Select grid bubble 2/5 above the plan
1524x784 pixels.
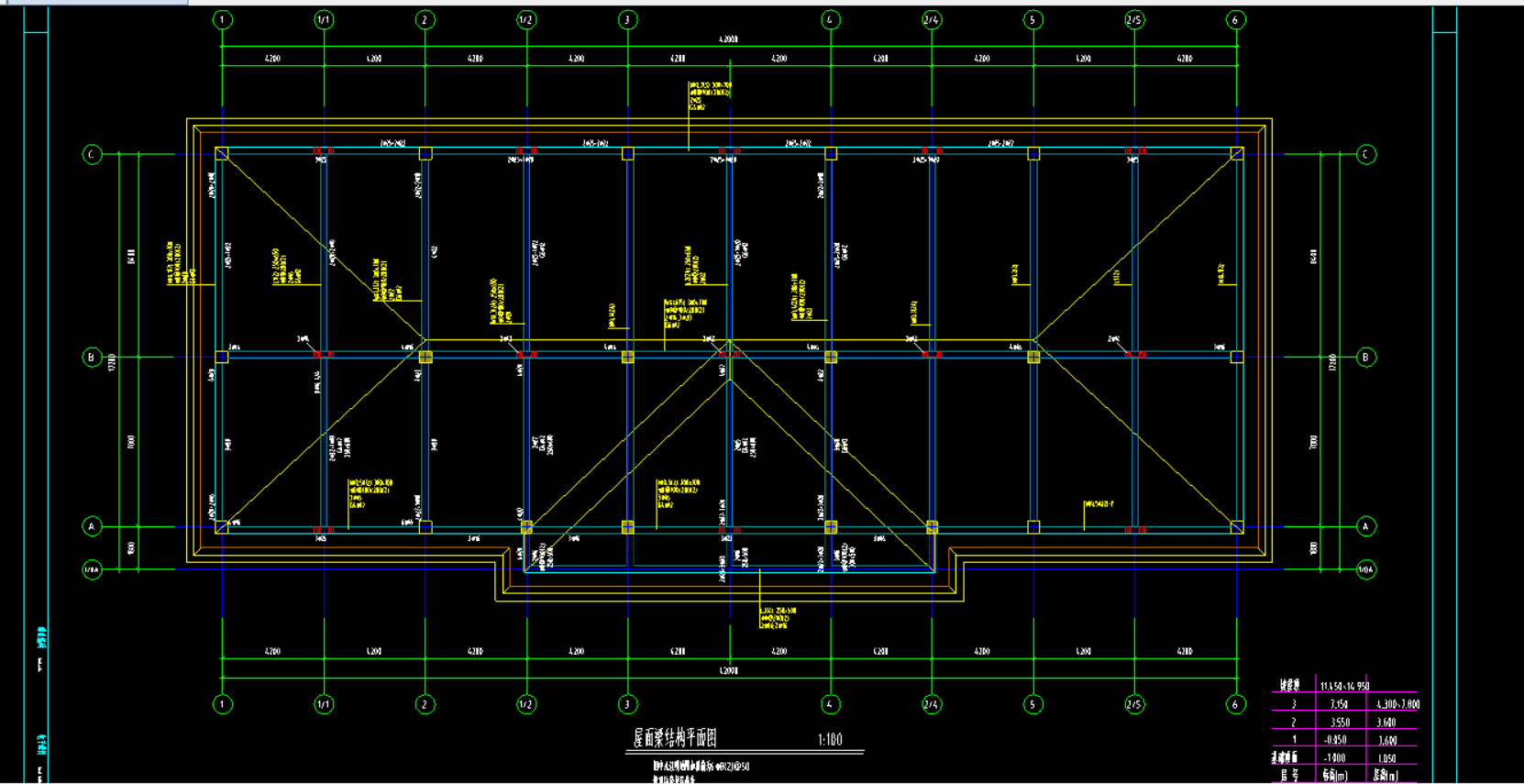click(x=1134, y=19)
